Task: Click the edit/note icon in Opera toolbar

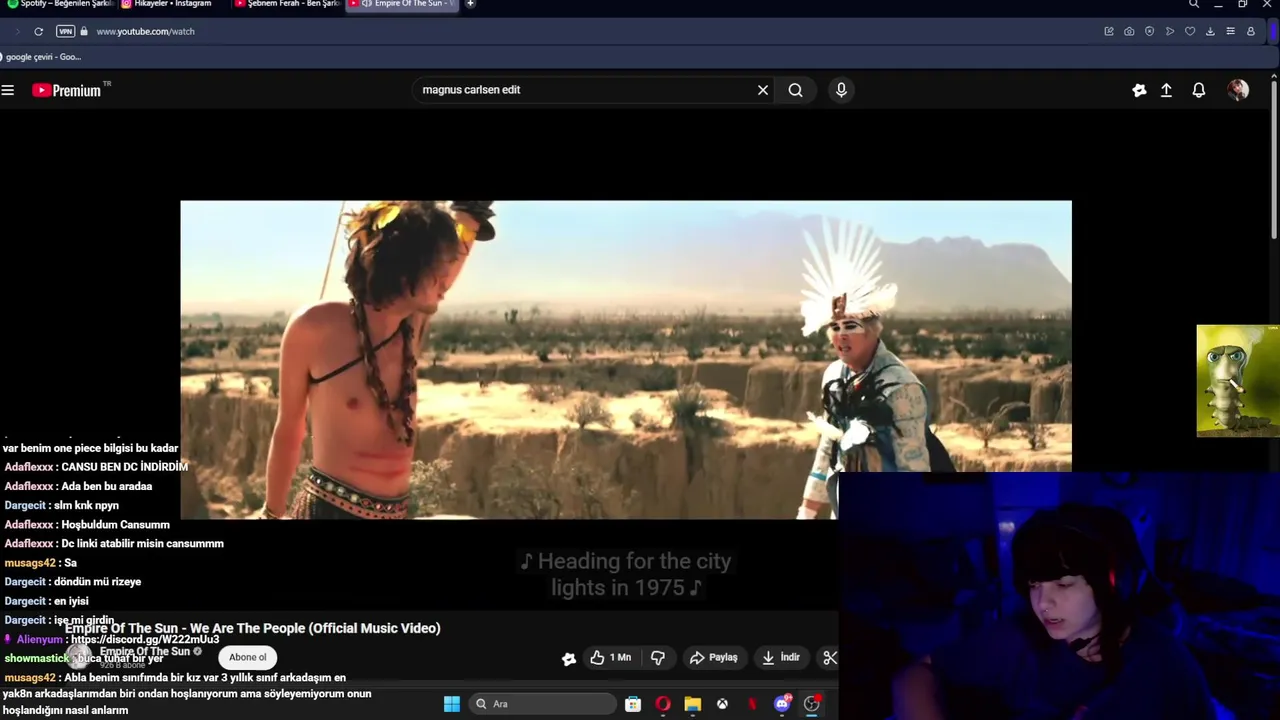Action: [x=1109, y=31]
